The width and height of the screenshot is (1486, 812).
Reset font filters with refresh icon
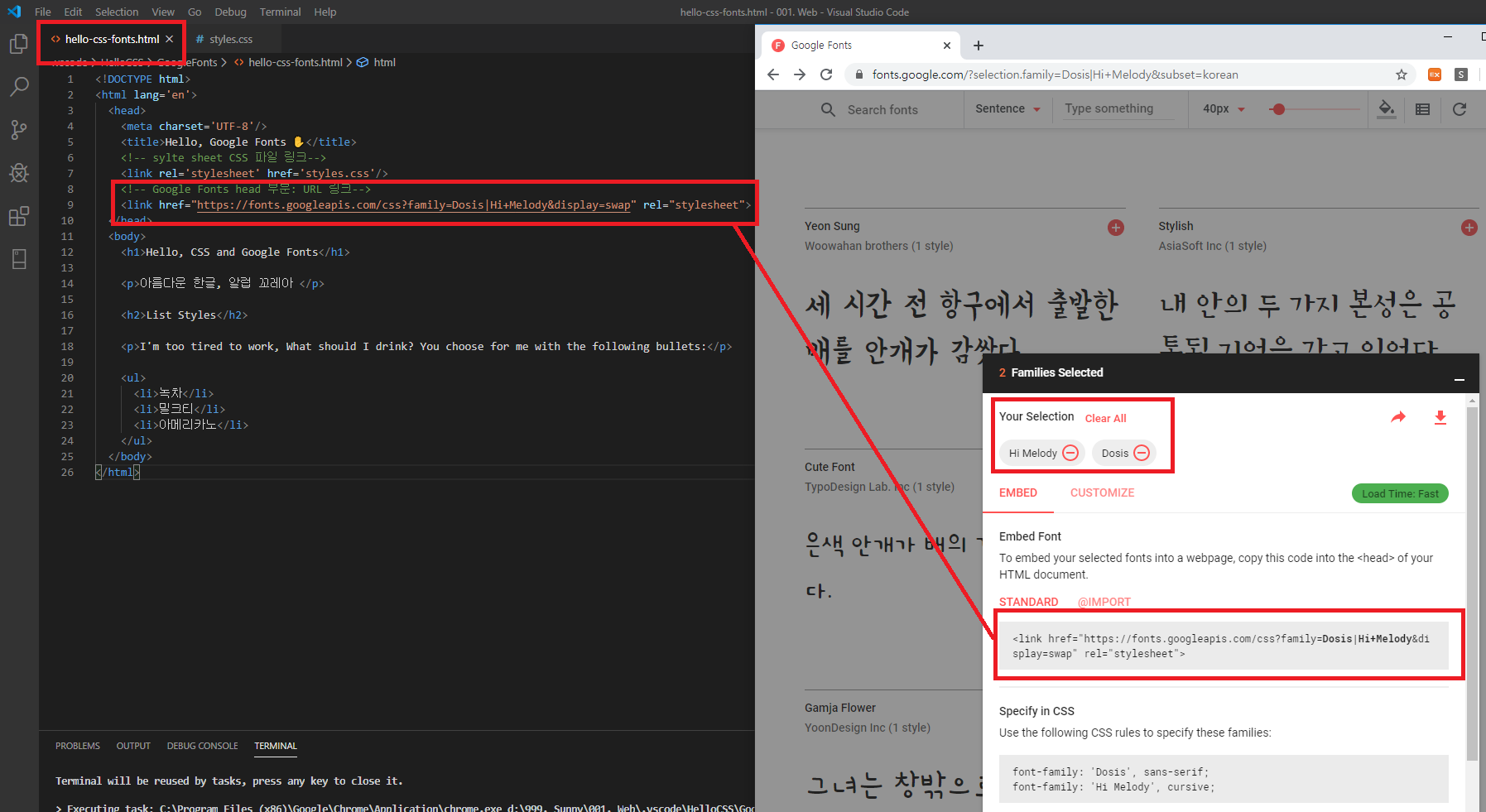[1460, 109]
